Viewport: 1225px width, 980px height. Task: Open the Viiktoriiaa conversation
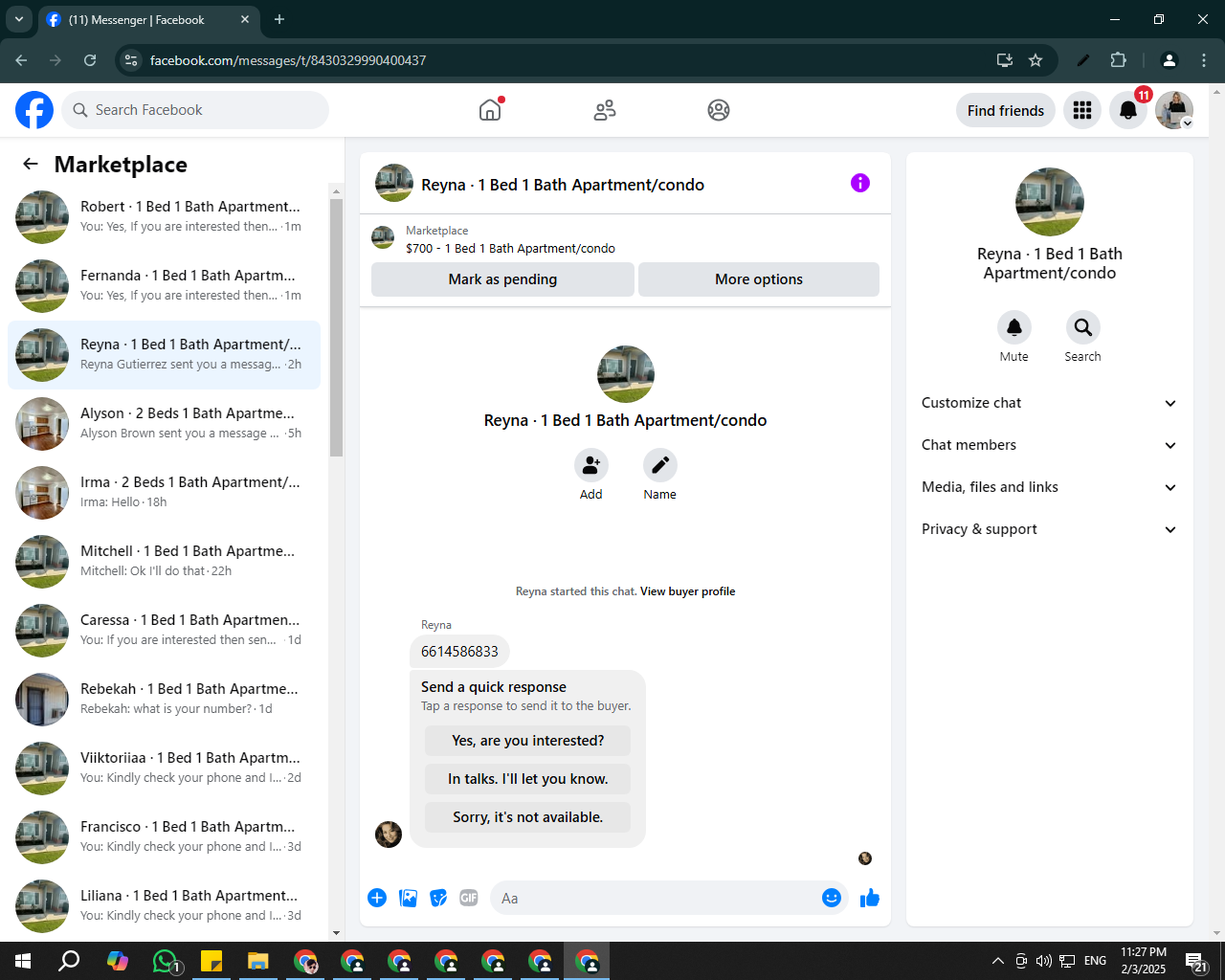click(x=165, y=768)
